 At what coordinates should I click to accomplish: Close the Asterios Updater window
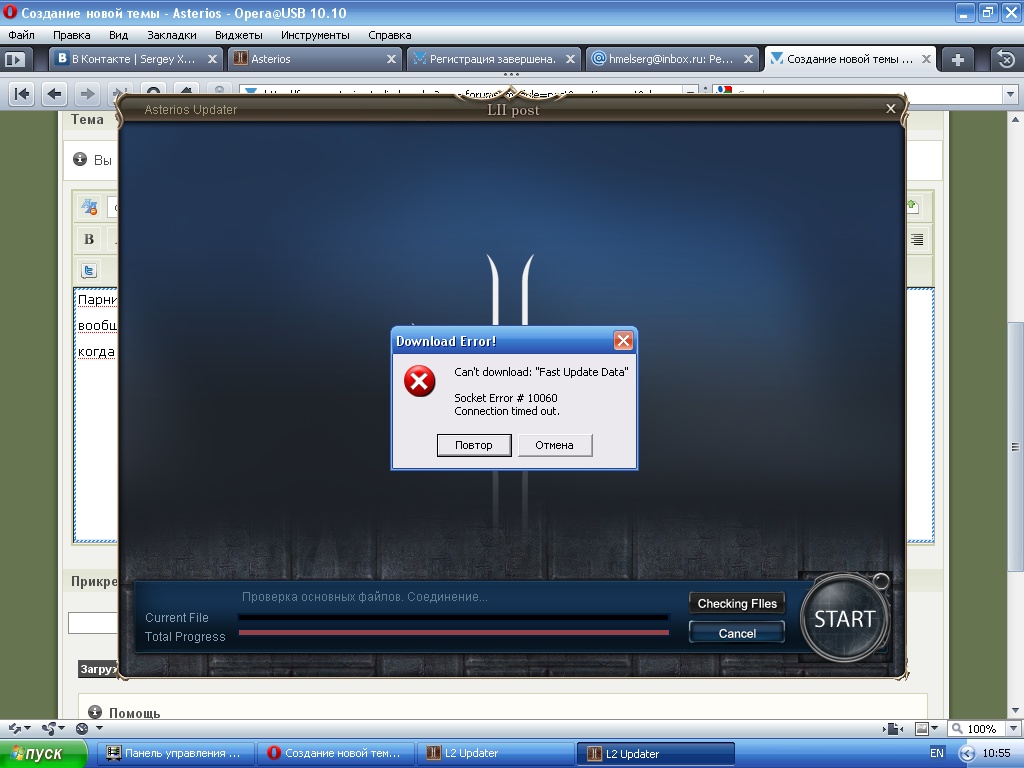point(890,108)
